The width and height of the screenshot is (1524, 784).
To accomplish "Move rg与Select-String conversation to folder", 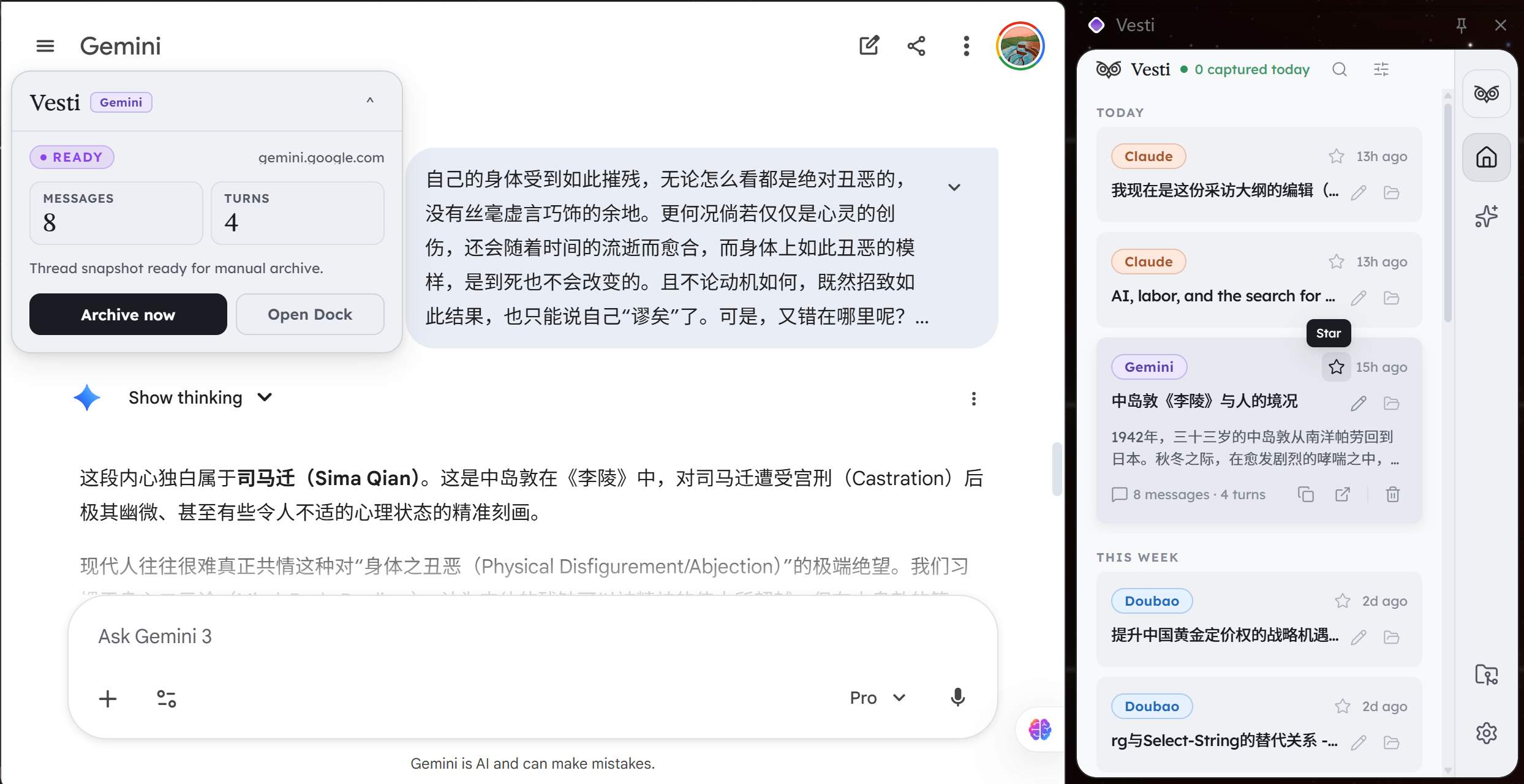I will (1392, 743).
